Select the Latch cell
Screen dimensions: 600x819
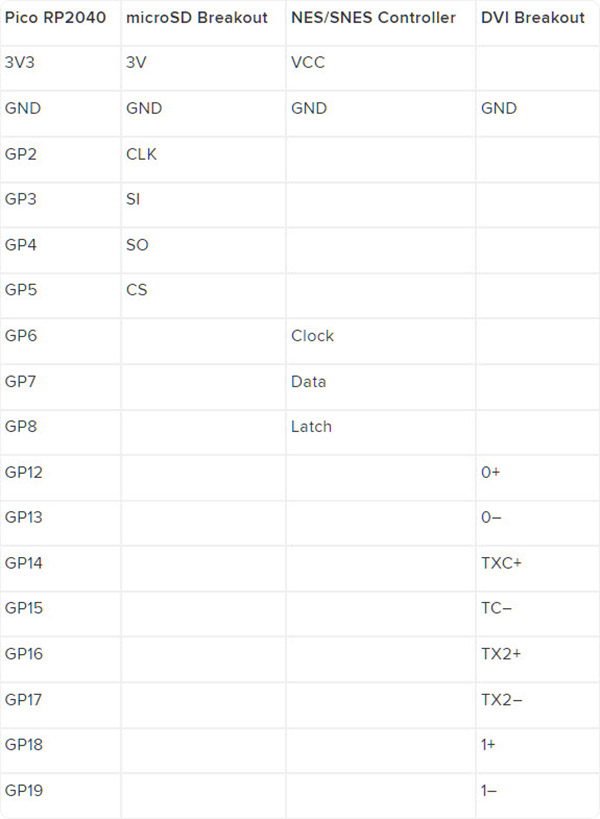pyautogui.click(x=311, y=426)
